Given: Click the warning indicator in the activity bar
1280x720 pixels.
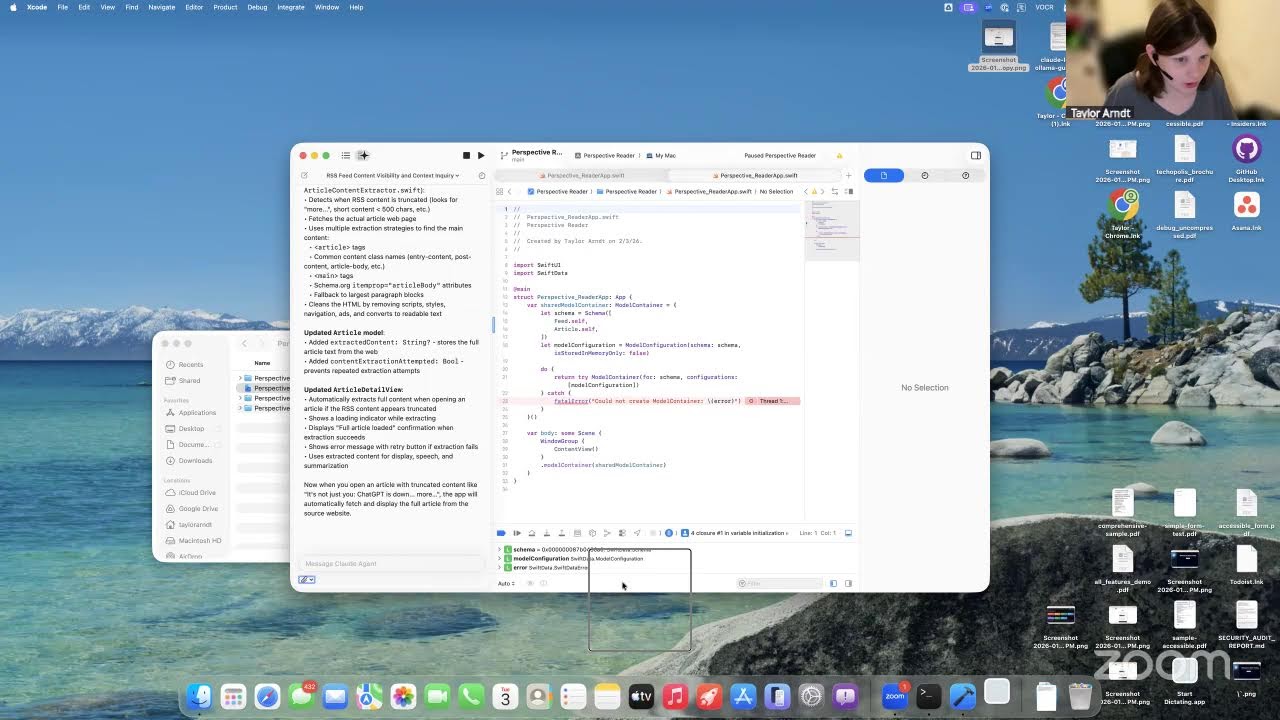Looking at the screenshot, I should tap(839, 155).
